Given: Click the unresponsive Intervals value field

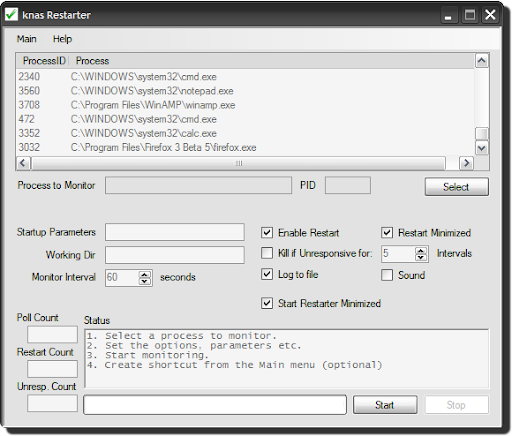Looking at the screenshot, I should point(398,254).
